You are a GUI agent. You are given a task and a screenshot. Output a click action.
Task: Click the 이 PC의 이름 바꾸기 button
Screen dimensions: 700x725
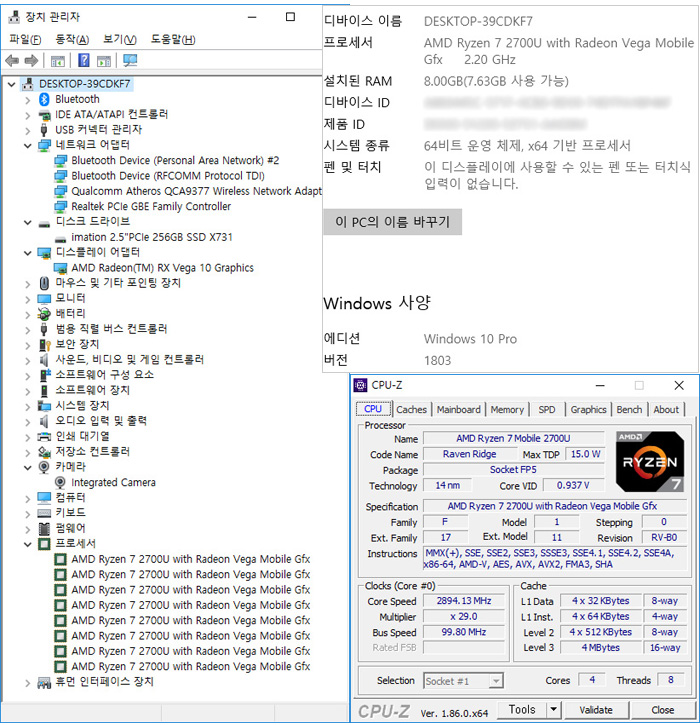coord(392,222)
